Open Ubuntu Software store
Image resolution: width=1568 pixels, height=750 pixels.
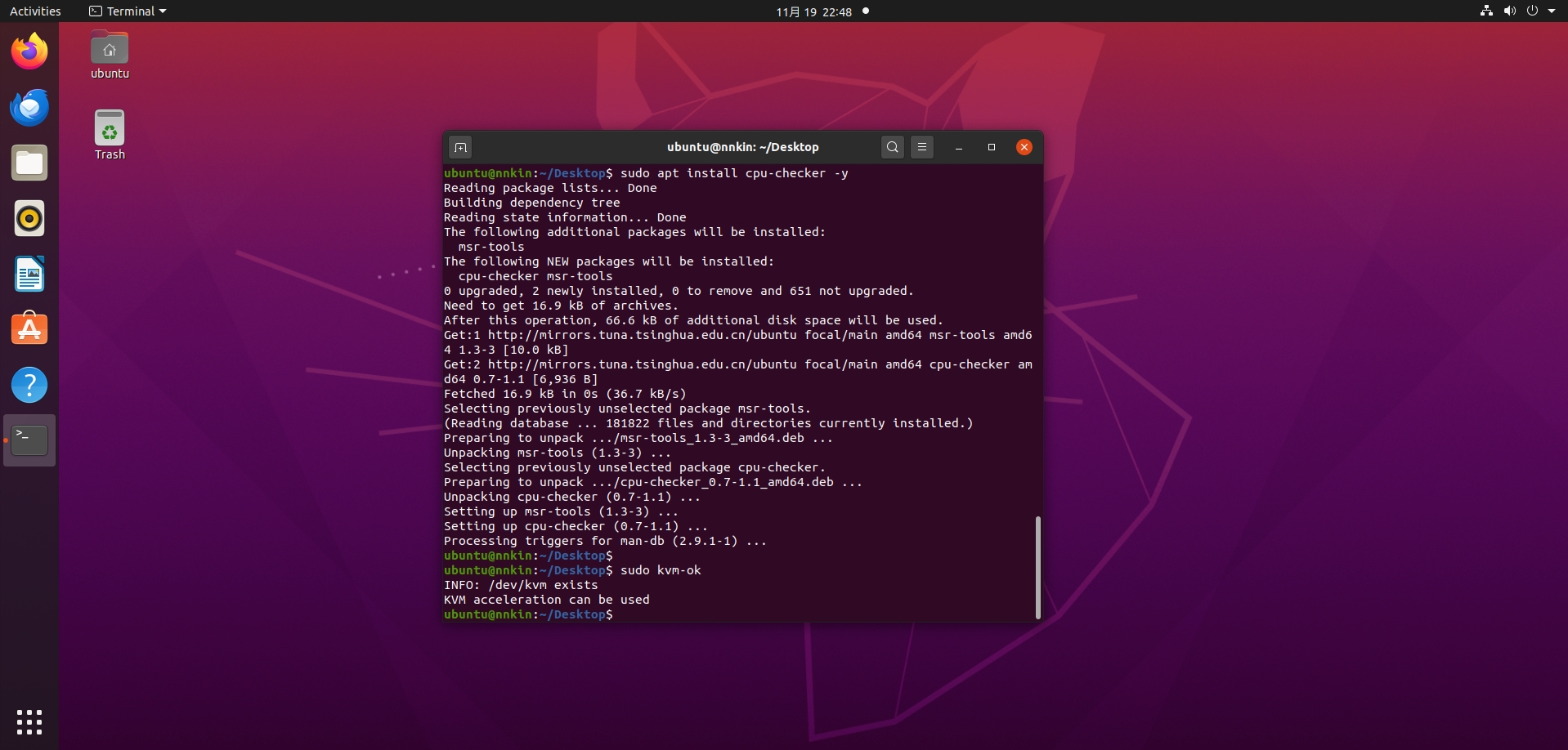(x=29, y=330)
